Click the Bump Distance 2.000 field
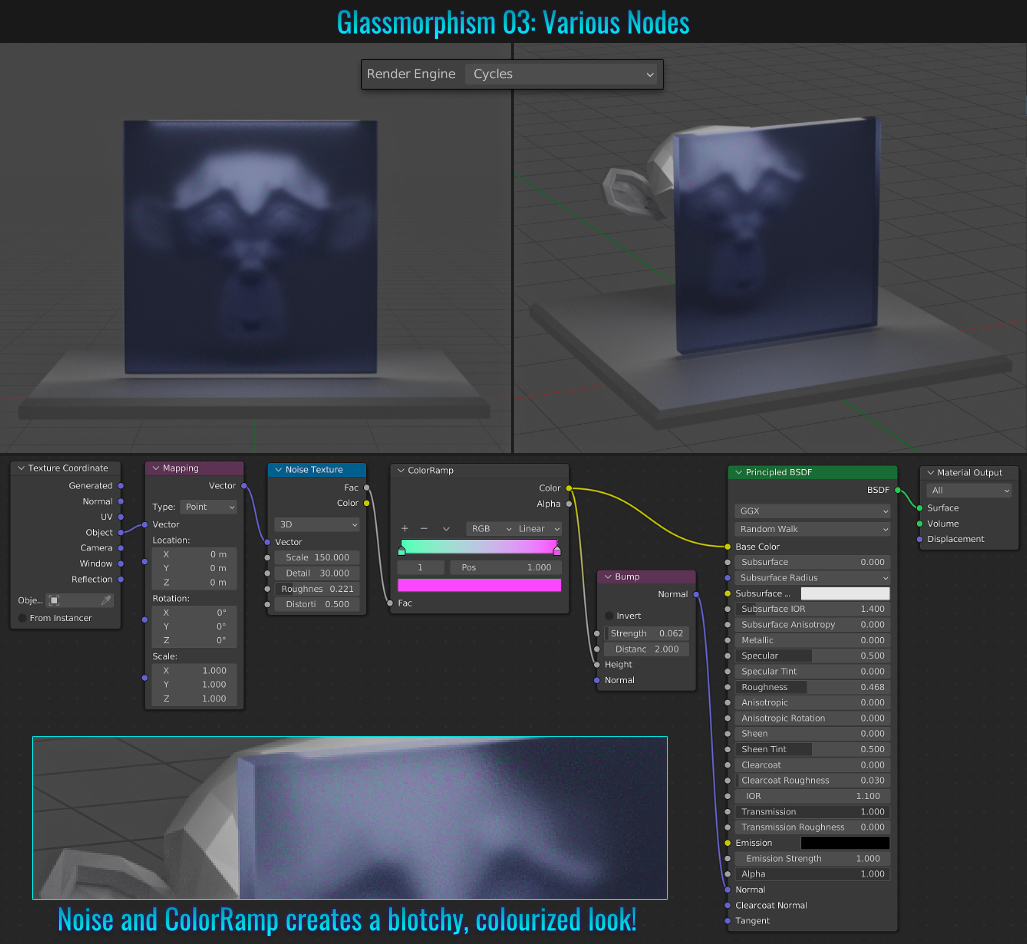Viewport: 1027px width, 944px height. coord(646,649)
